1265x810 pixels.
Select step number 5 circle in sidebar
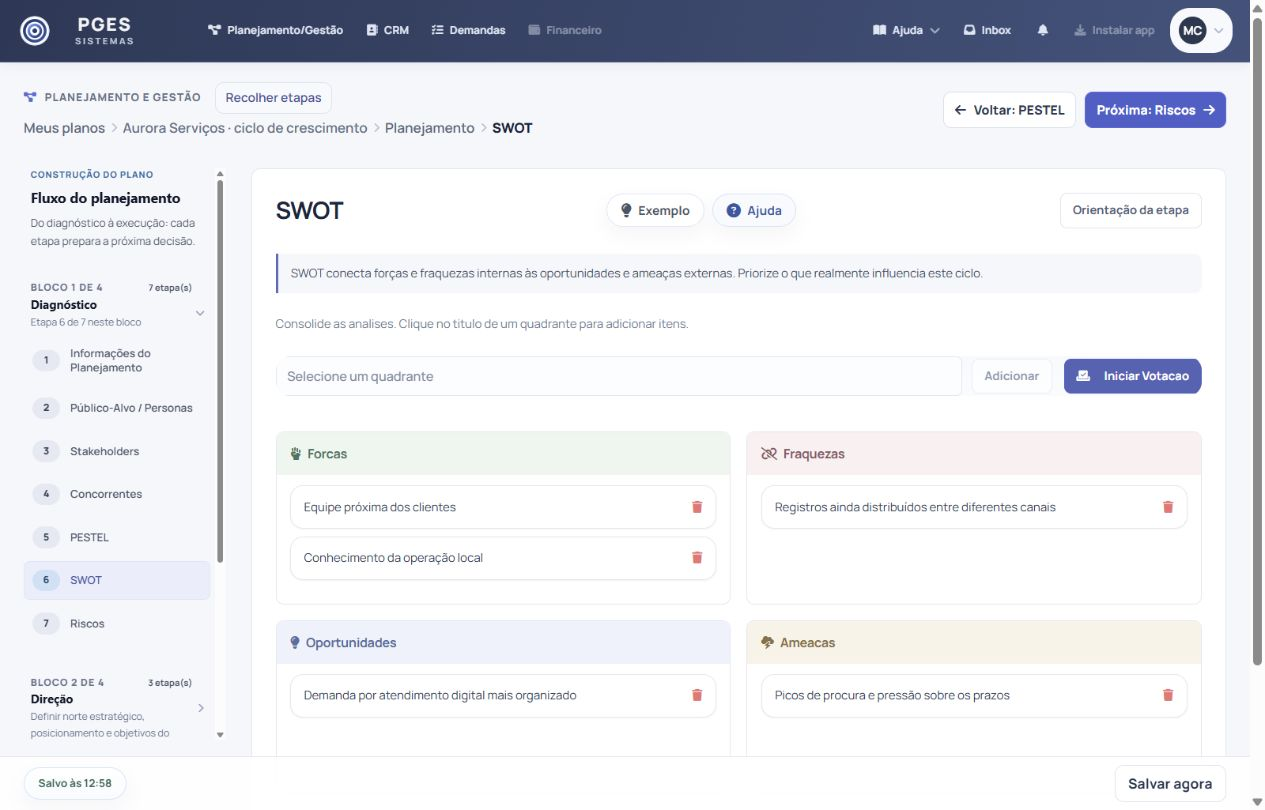pyautogui.click(x=46, y=537)
